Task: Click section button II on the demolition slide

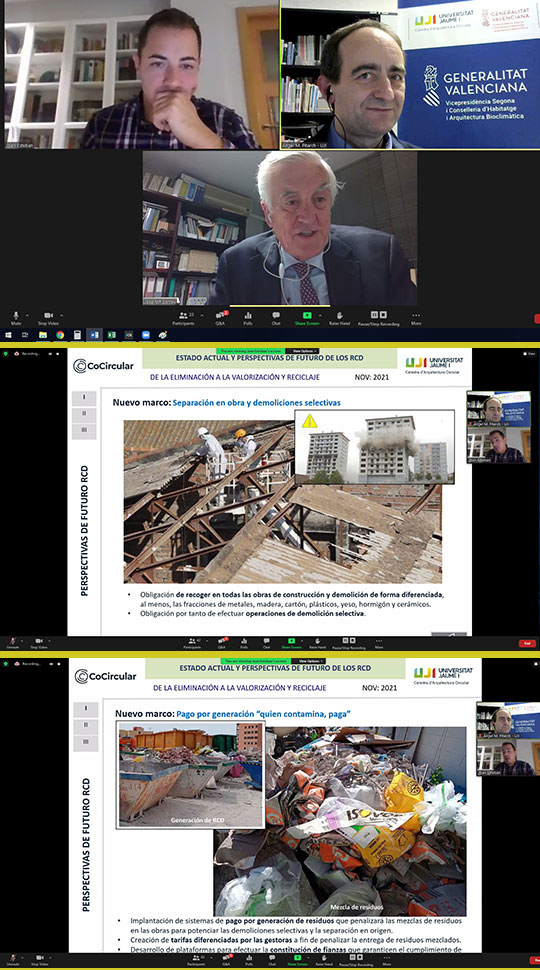Action: coord(84,414)
